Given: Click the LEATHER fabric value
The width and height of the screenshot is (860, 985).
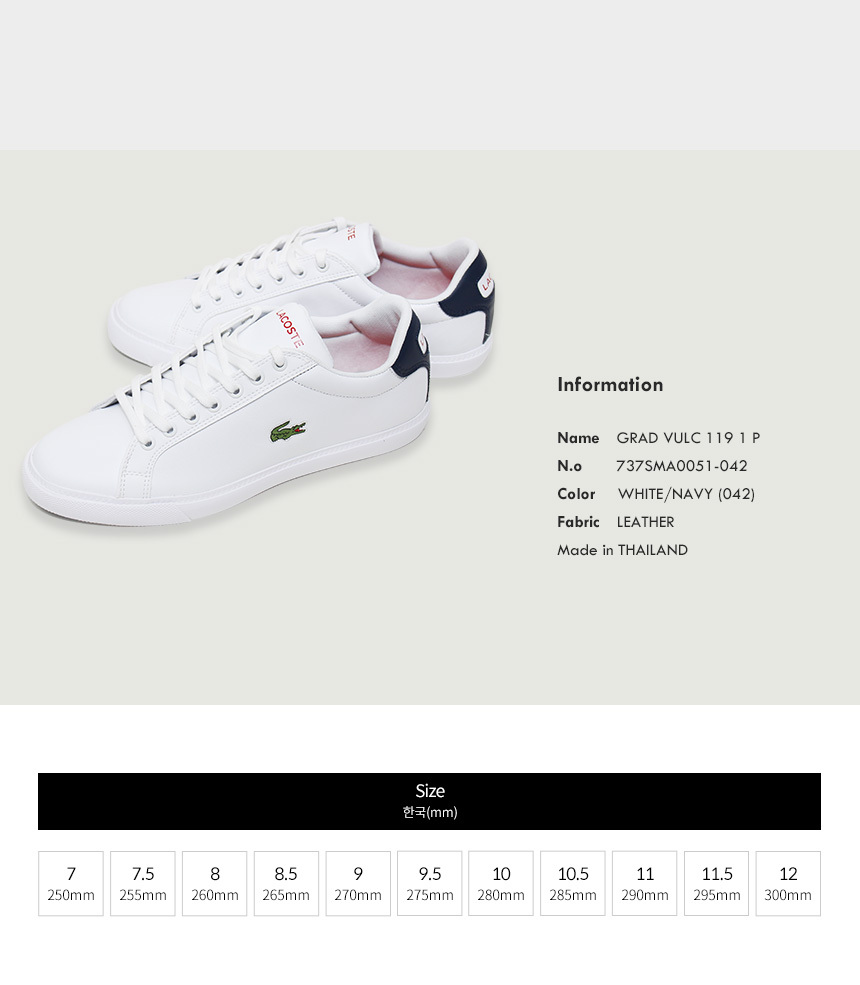Looking at the screenshot, I should 645,522.
